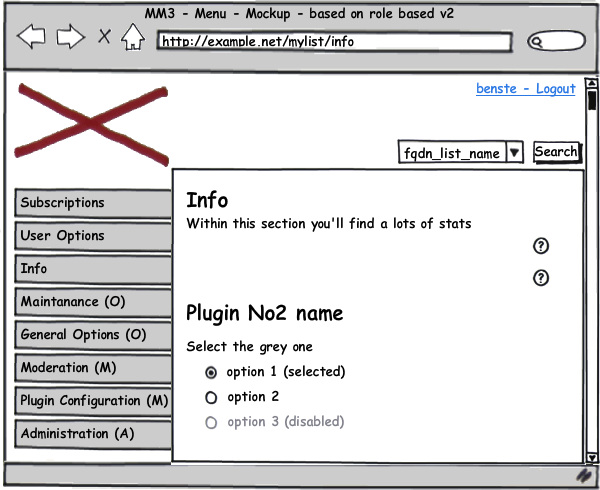Viewport: 600px width, 490px height.
Task: Select Plugin Configuration (M) menu item
Action: pos(93,401)
